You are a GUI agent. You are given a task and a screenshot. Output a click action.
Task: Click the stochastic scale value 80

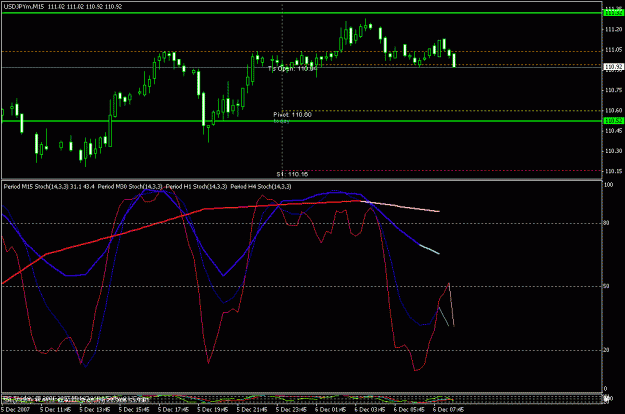tap(607, 223)
